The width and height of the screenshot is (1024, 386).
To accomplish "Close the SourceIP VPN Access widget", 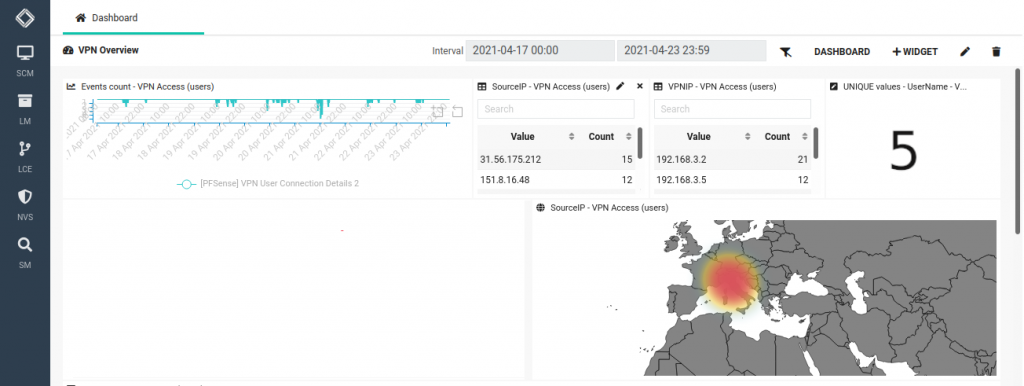I will (640, 86).
